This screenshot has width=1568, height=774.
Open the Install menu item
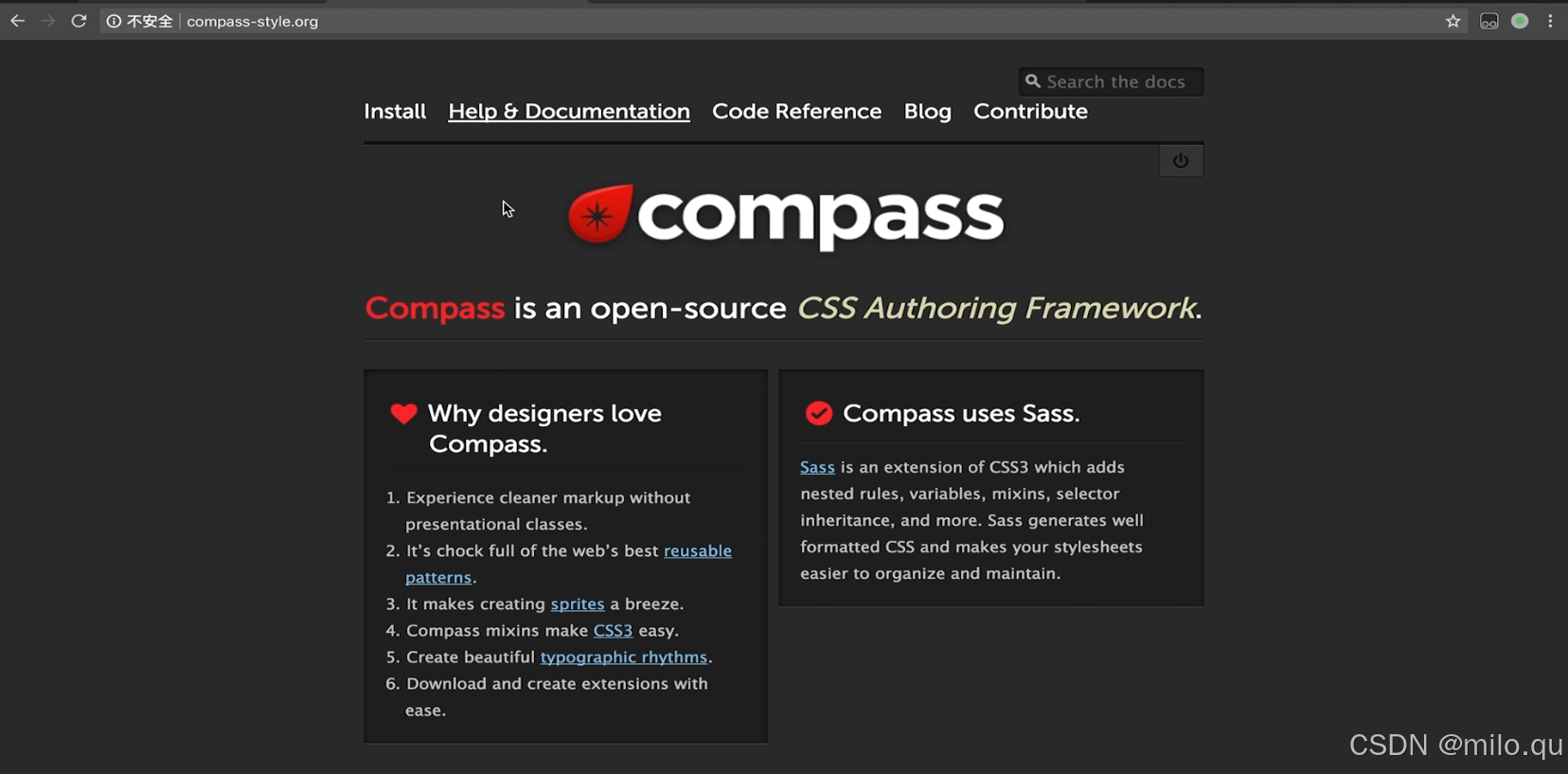click(x=395, y=111)
